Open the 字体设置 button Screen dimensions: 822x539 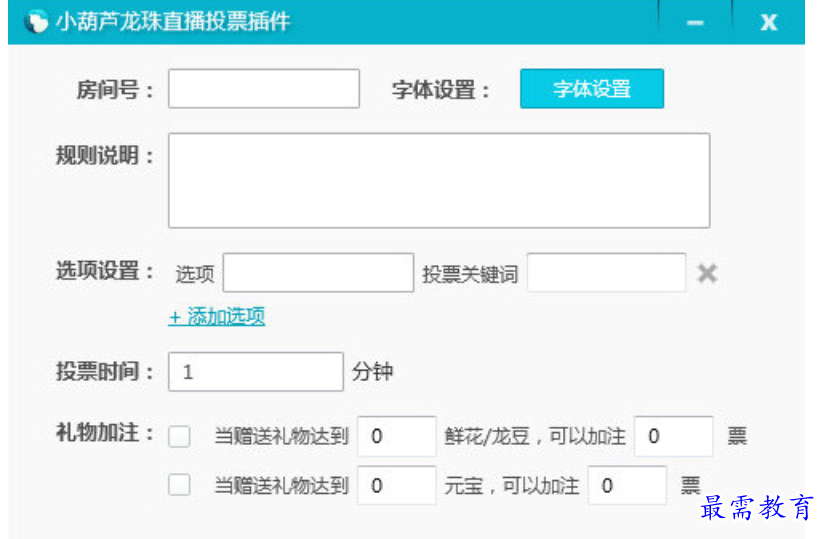tap(592, 89)
